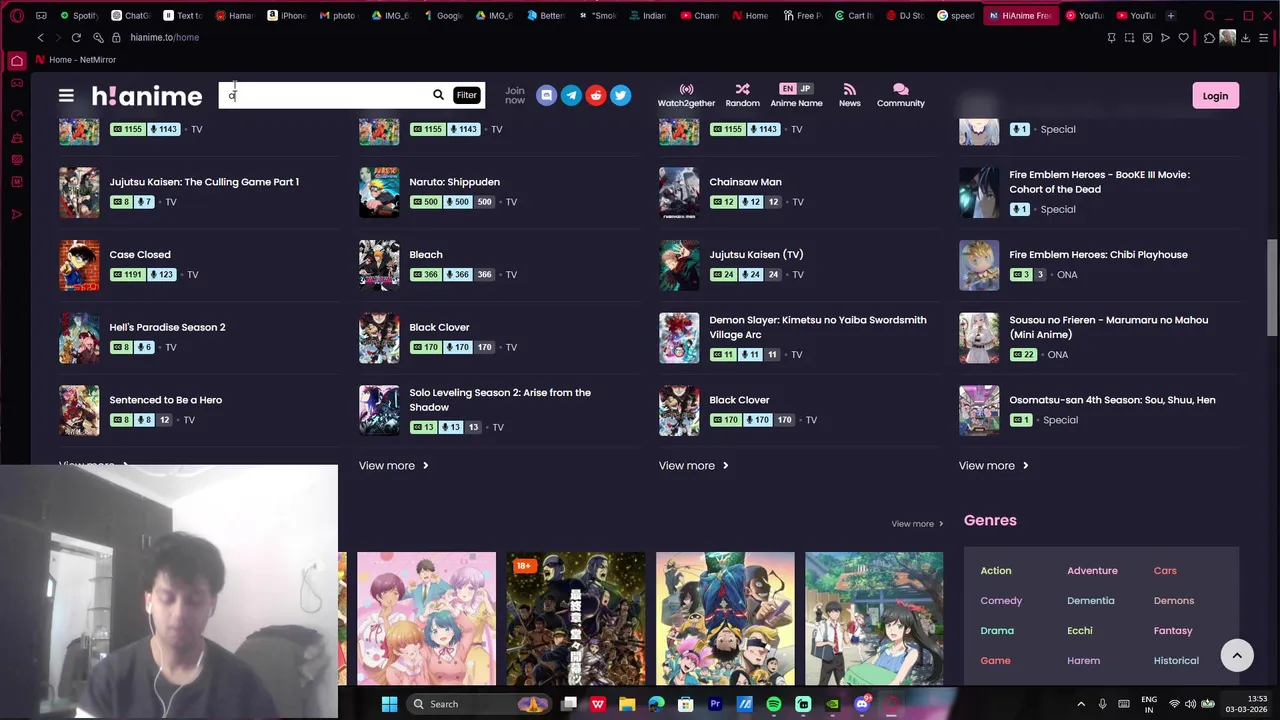
Task: Open Premiere Pro from the taskbar
Action: [x=715, y=704]
